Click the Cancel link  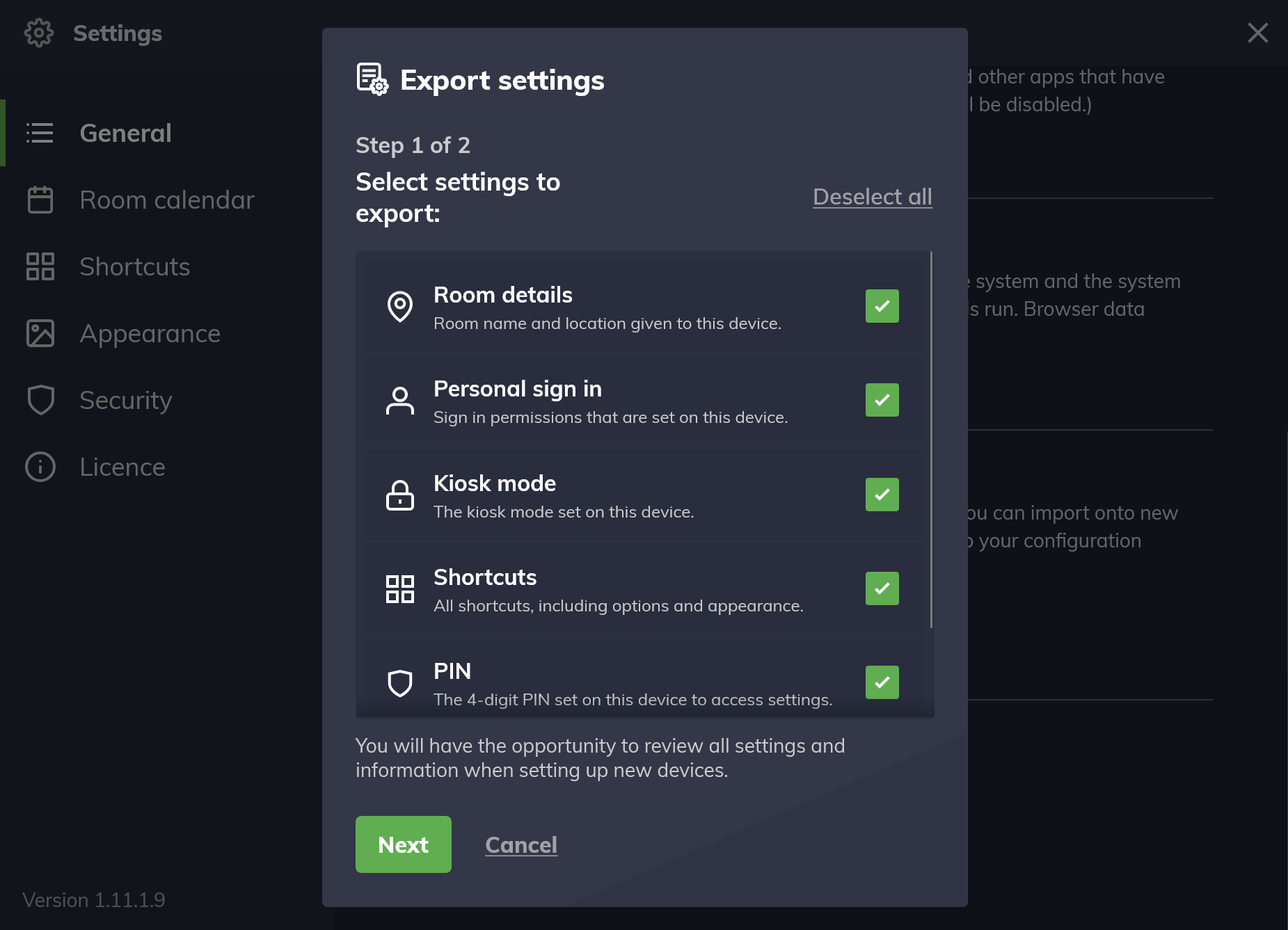pyautogui.click(x=521, y=844)
